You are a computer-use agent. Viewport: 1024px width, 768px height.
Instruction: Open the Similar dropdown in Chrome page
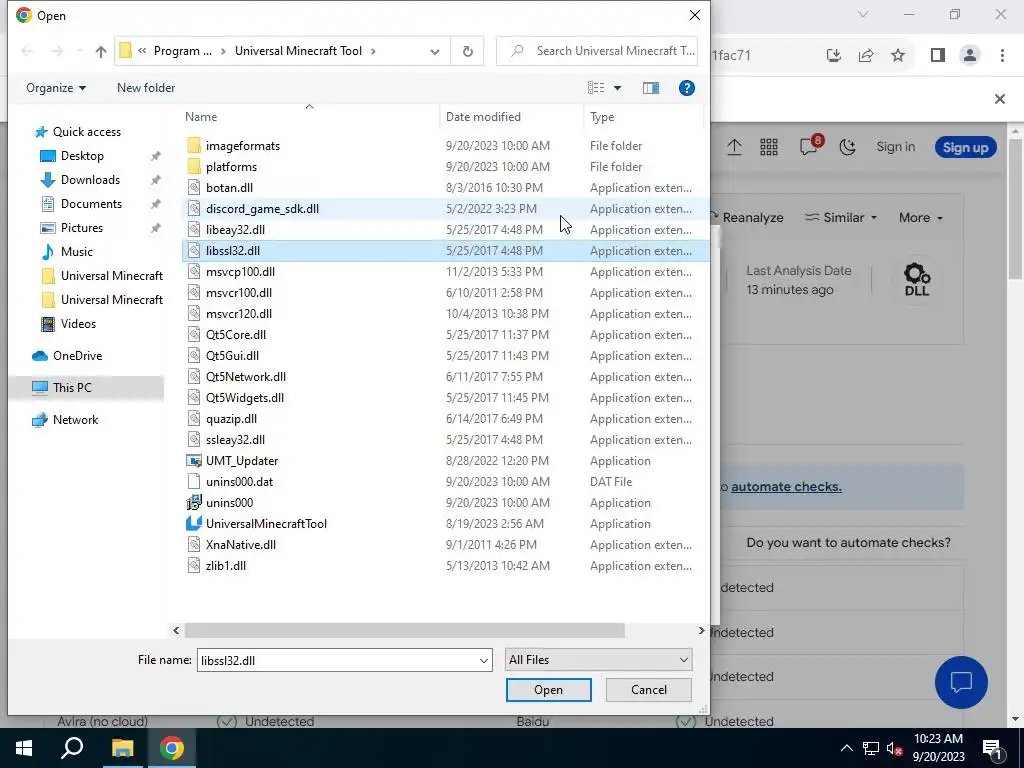(x=840, y=218)
